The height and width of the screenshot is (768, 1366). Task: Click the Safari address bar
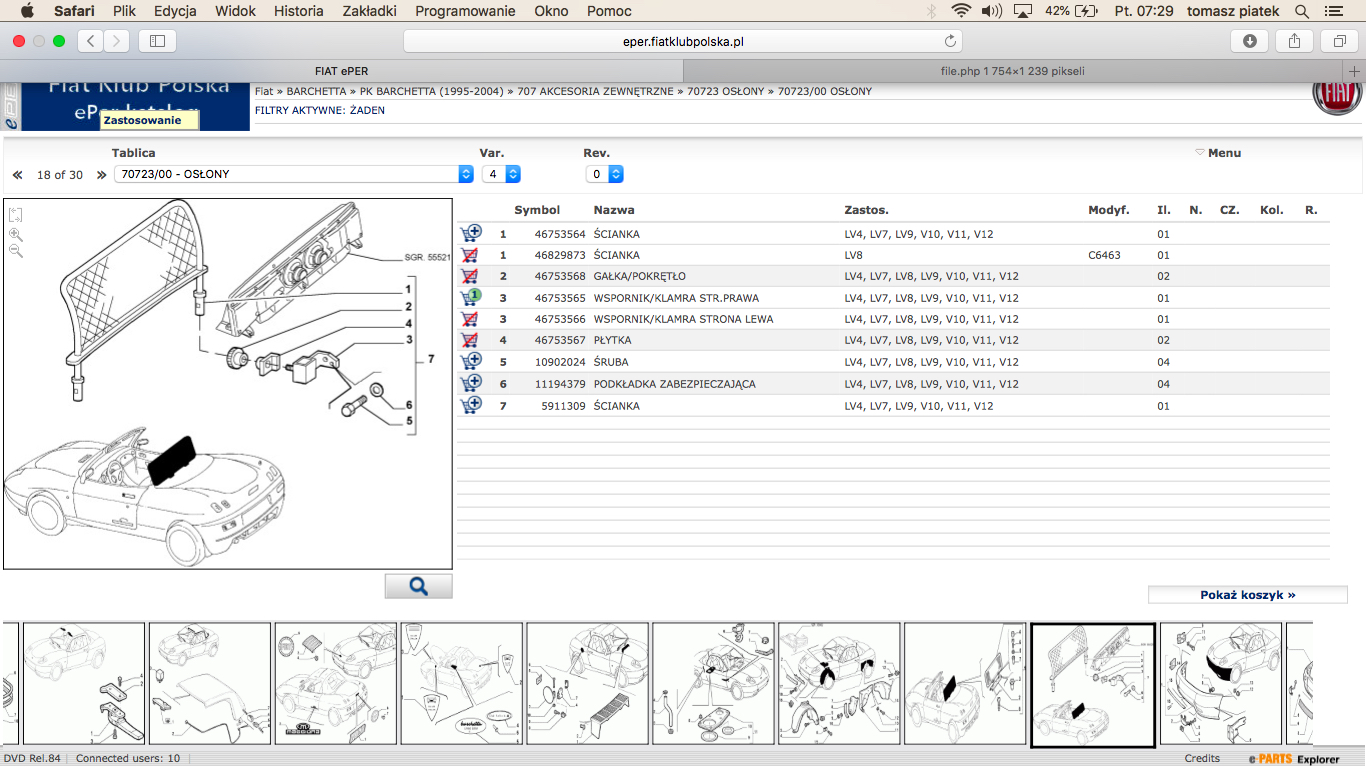(x=682, y=41)
